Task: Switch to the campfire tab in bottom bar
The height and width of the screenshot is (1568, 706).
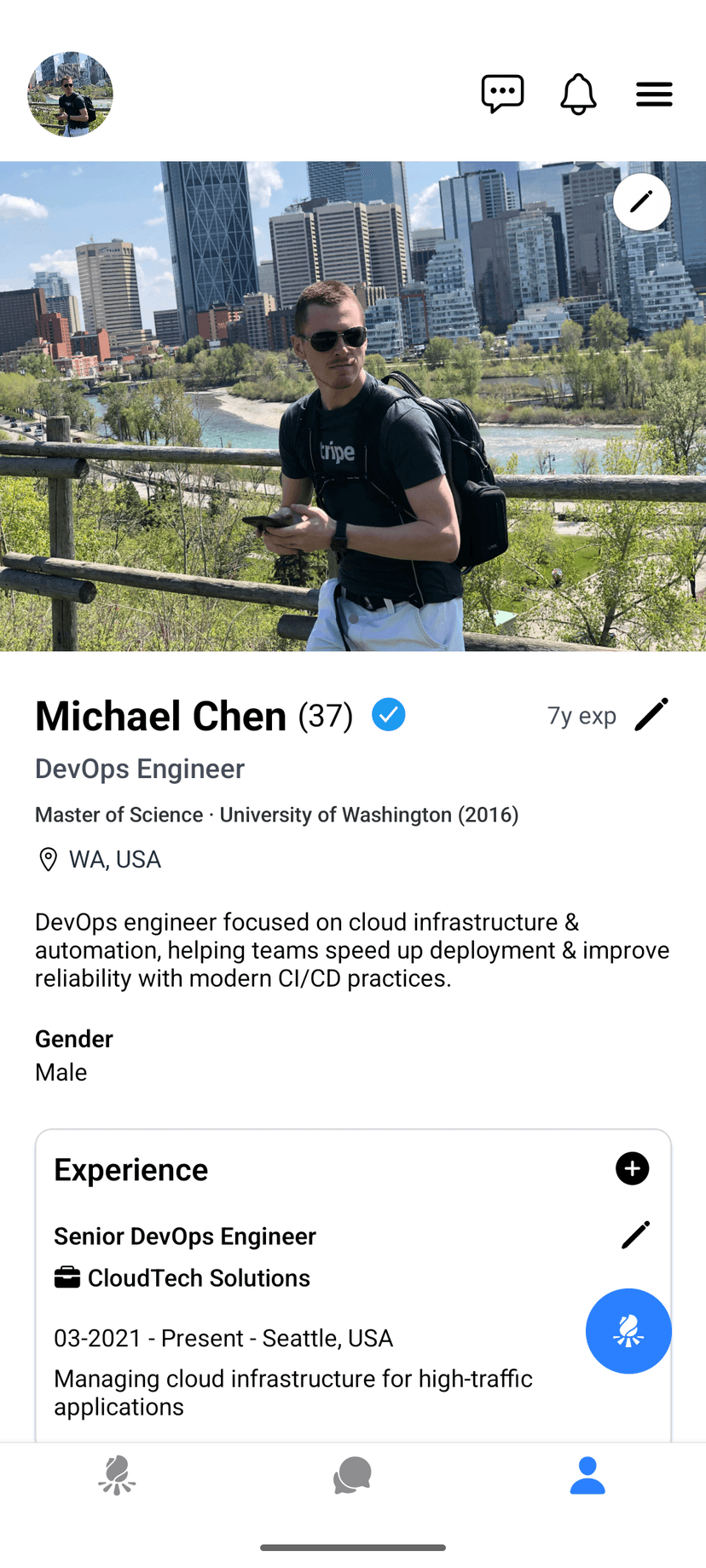Action: click(117, 1475)
